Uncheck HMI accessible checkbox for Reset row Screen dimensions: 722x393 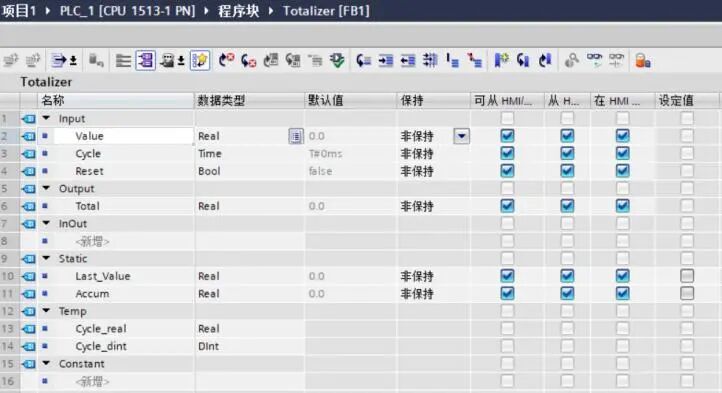[507, 171]
